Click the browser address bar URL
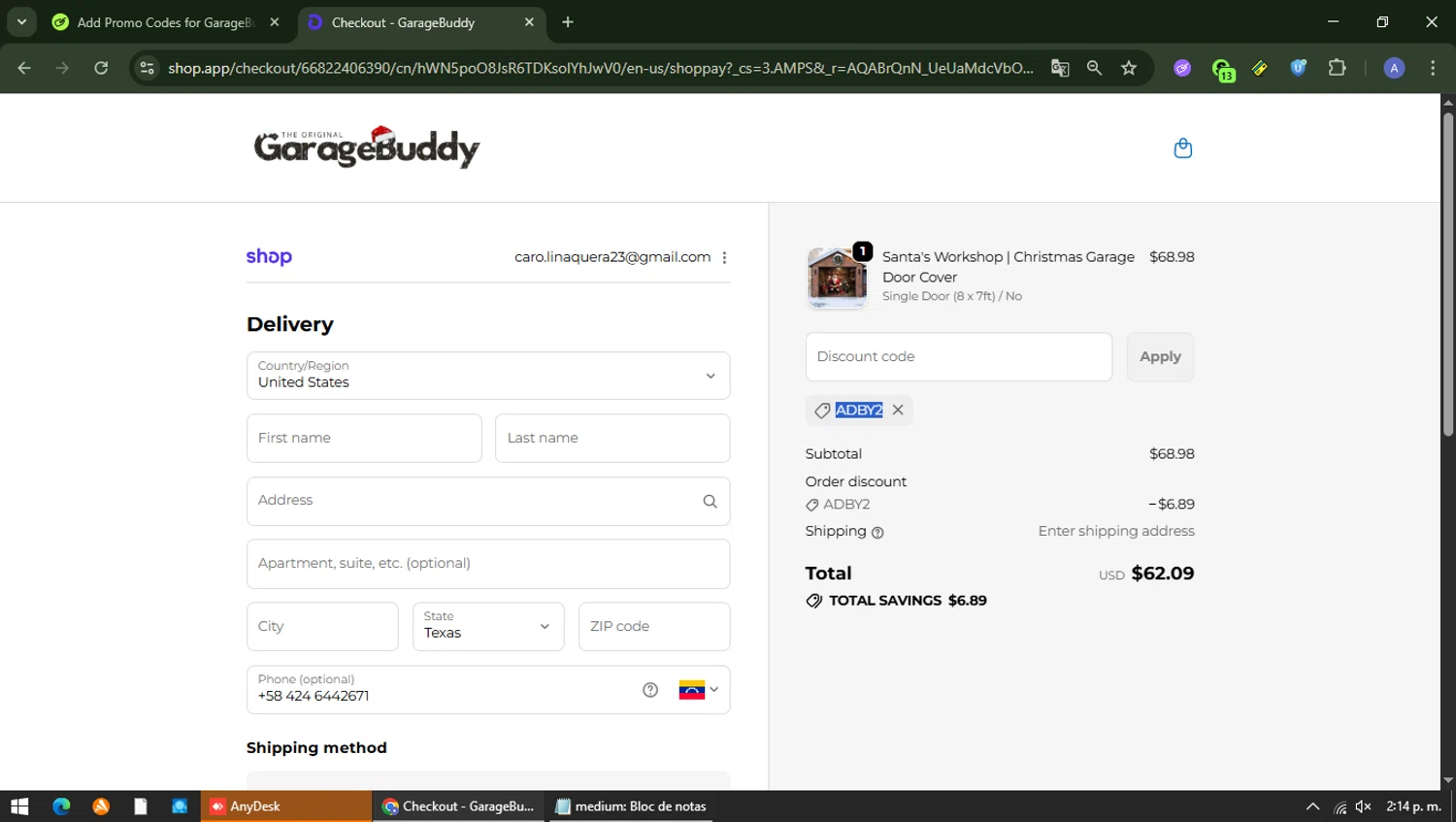The width and height of the screenshot is (1456, 822). point(600,68)
